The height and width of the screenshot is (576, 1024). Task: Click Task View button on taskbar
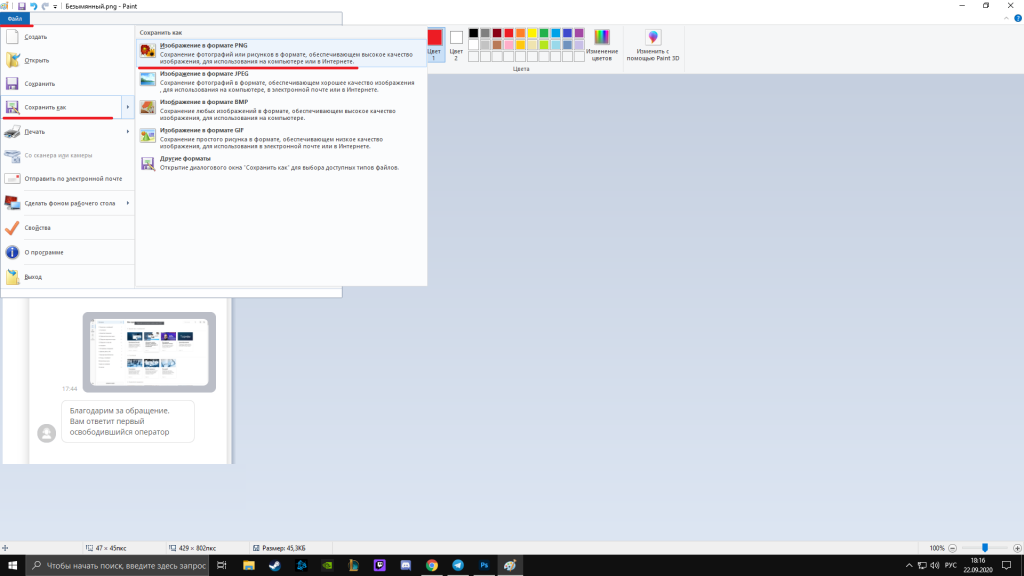222,566
